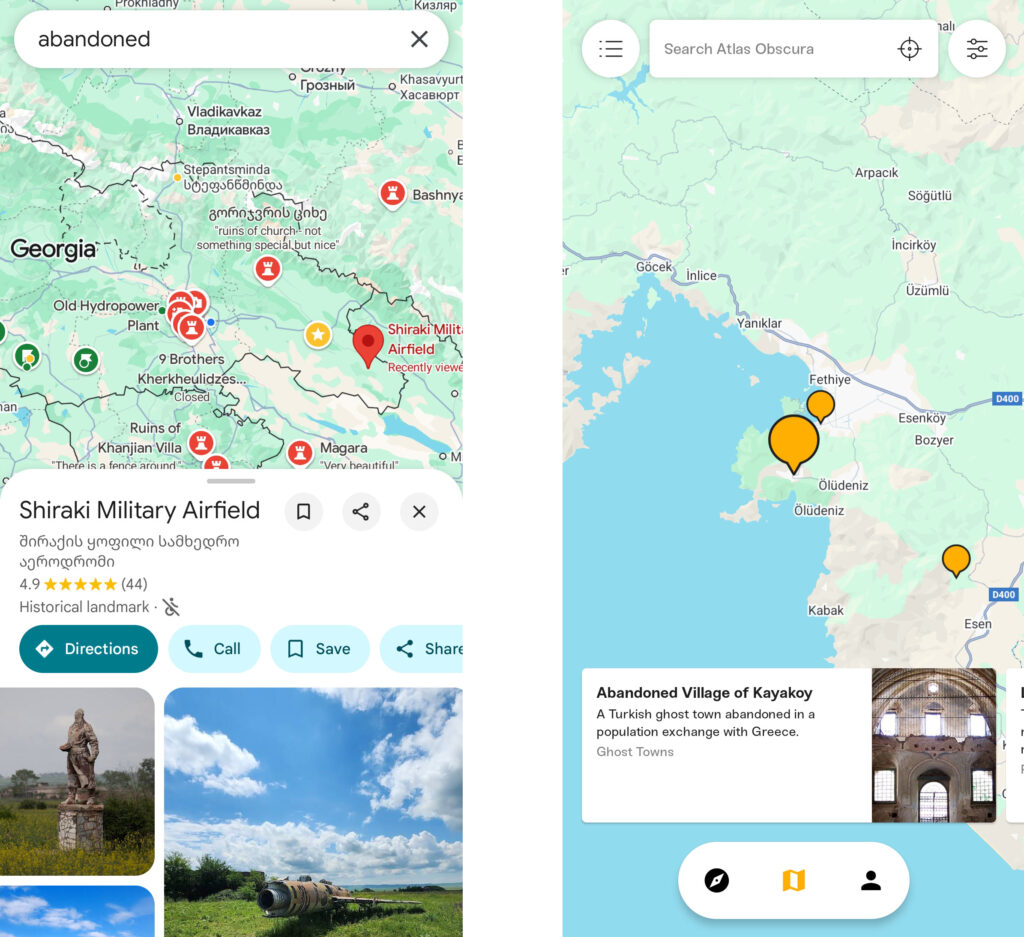Tap the "Üzümlü" map label
This screenshot has width=1024, height=937.
coord(927,291)
